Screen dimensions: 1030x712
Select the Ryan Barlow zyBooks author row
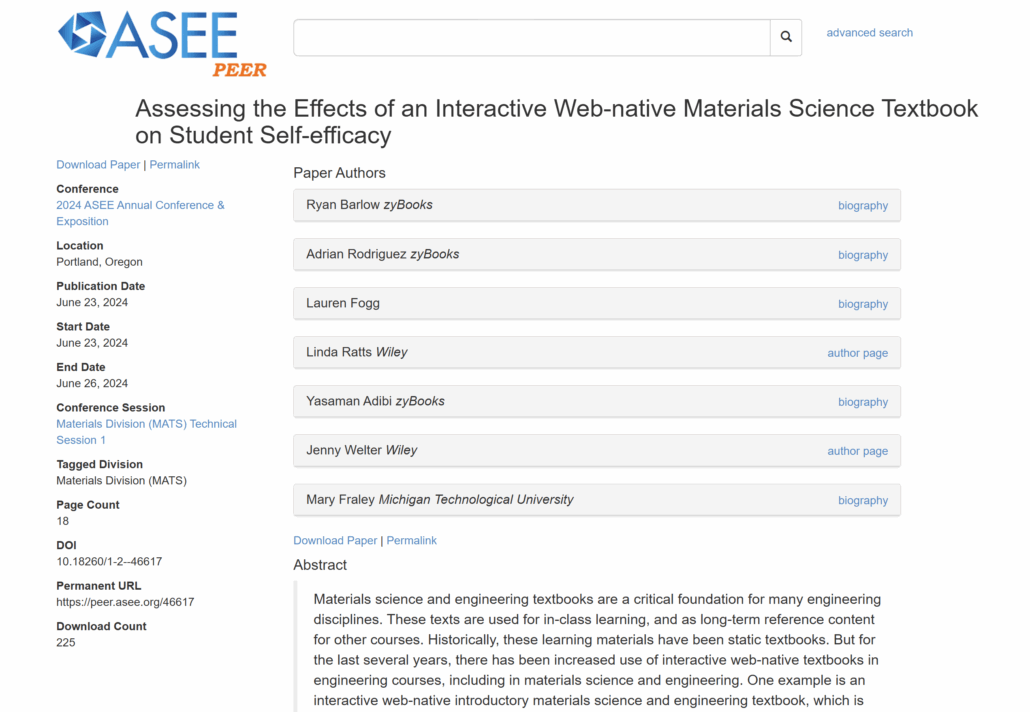click(597, 206)
